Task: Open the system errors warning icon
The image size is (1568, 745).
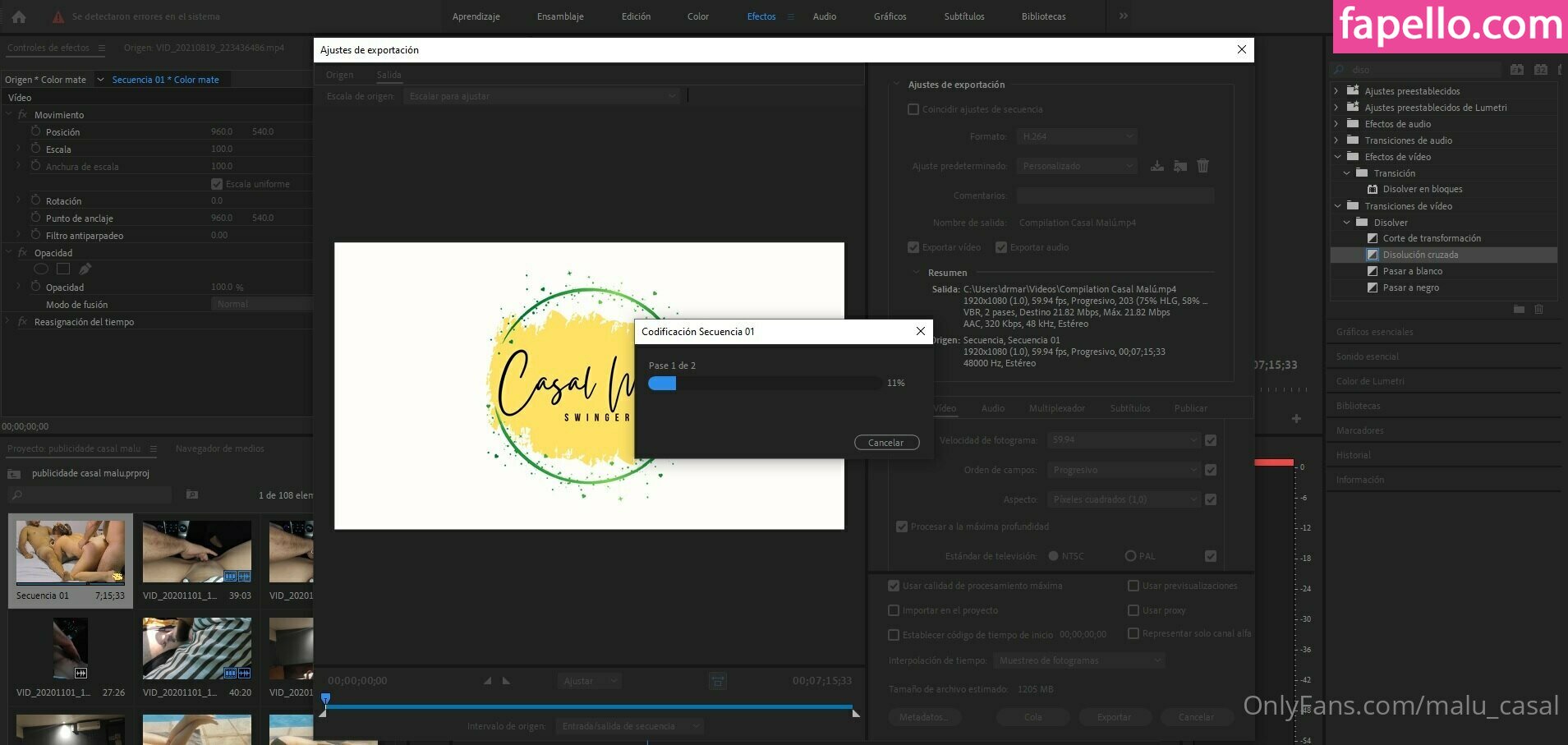Action: click(58, 16)
